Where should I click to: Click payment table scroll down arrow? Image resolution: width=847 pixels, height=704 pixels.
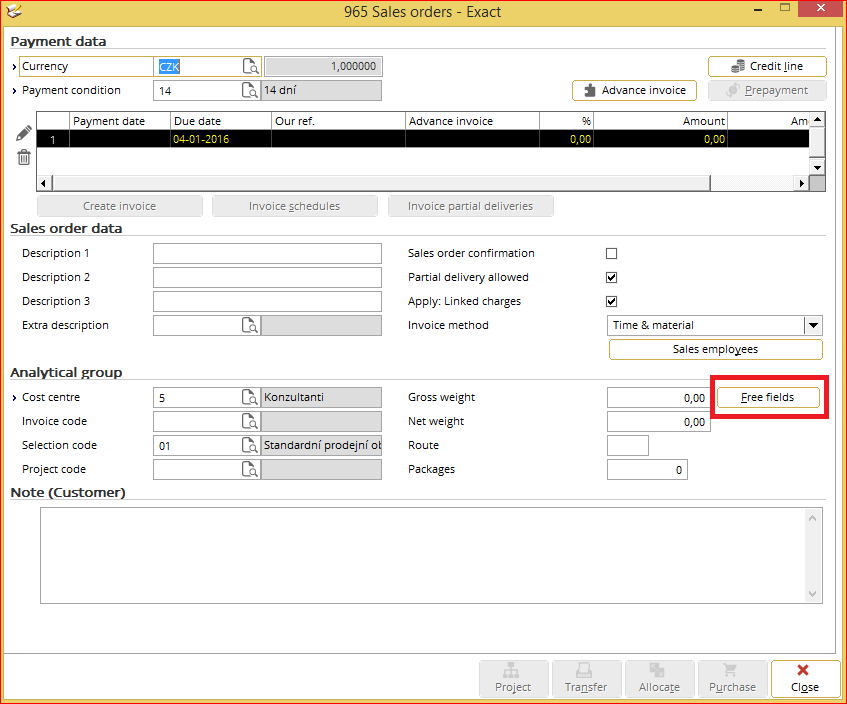click(x=817, y=167)
